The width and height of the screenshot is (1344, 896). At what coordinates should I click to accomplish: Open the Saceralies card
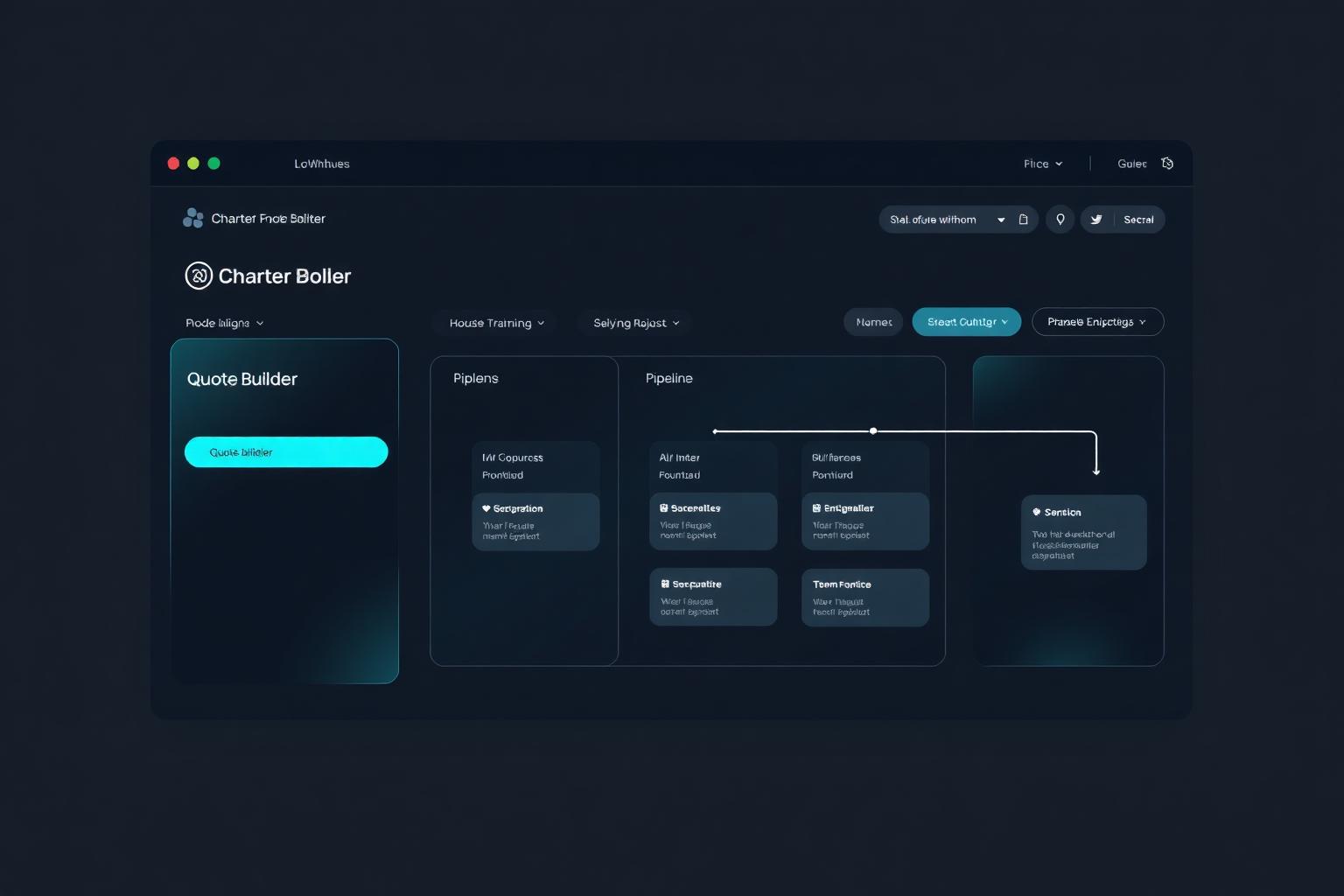click(713, 521)
